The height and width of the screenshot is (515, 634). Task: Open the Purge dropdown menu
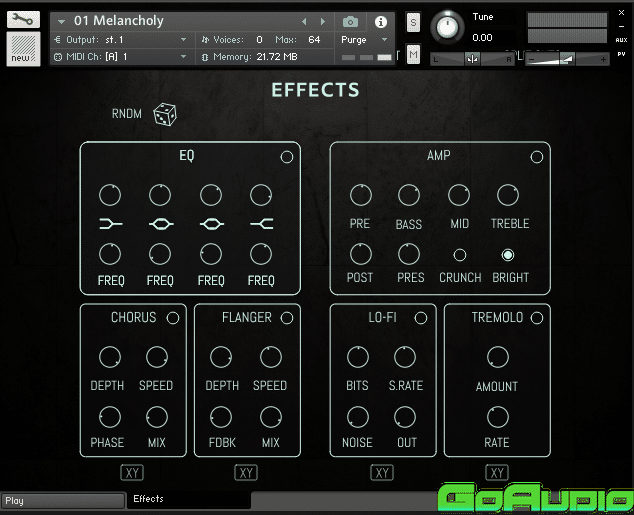pyautogui.click(x=365, y=40)
